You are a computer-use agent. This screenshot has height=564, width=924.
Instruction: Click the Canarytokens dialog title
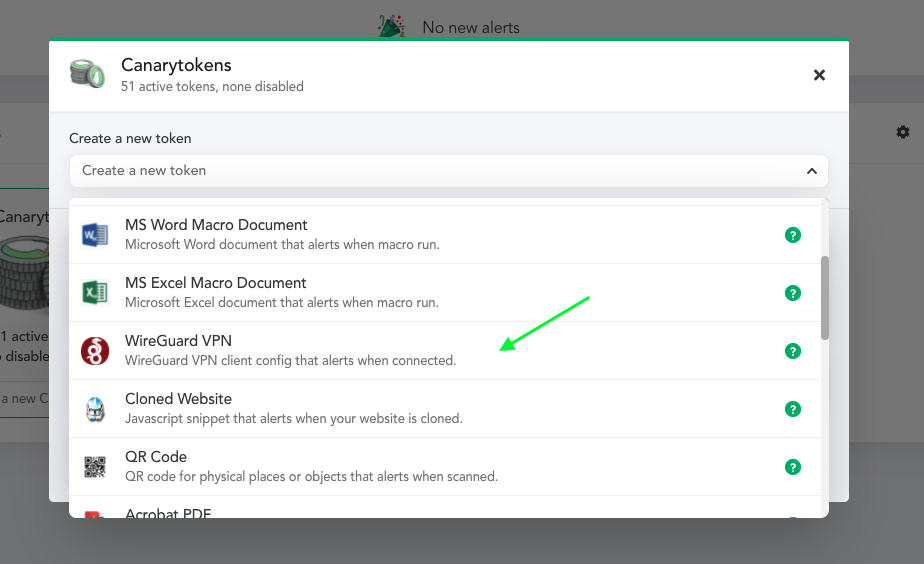click(176, 65)
